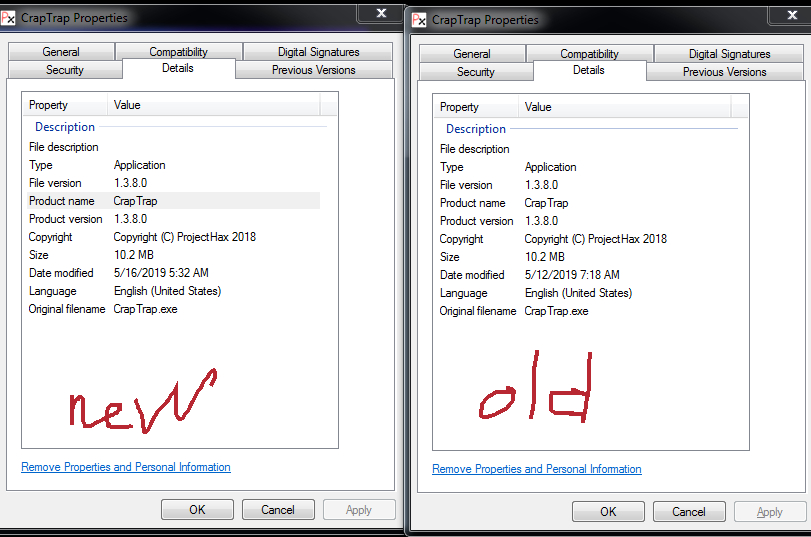Image resolution: width=811 pixels, height=537 pixels.
Task: Click the Property column header in left dialog
Action: point(48,104)
